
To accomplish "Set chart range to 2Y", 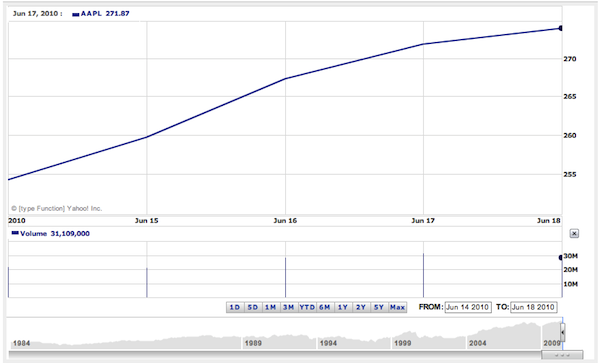I will coord(361,307).
